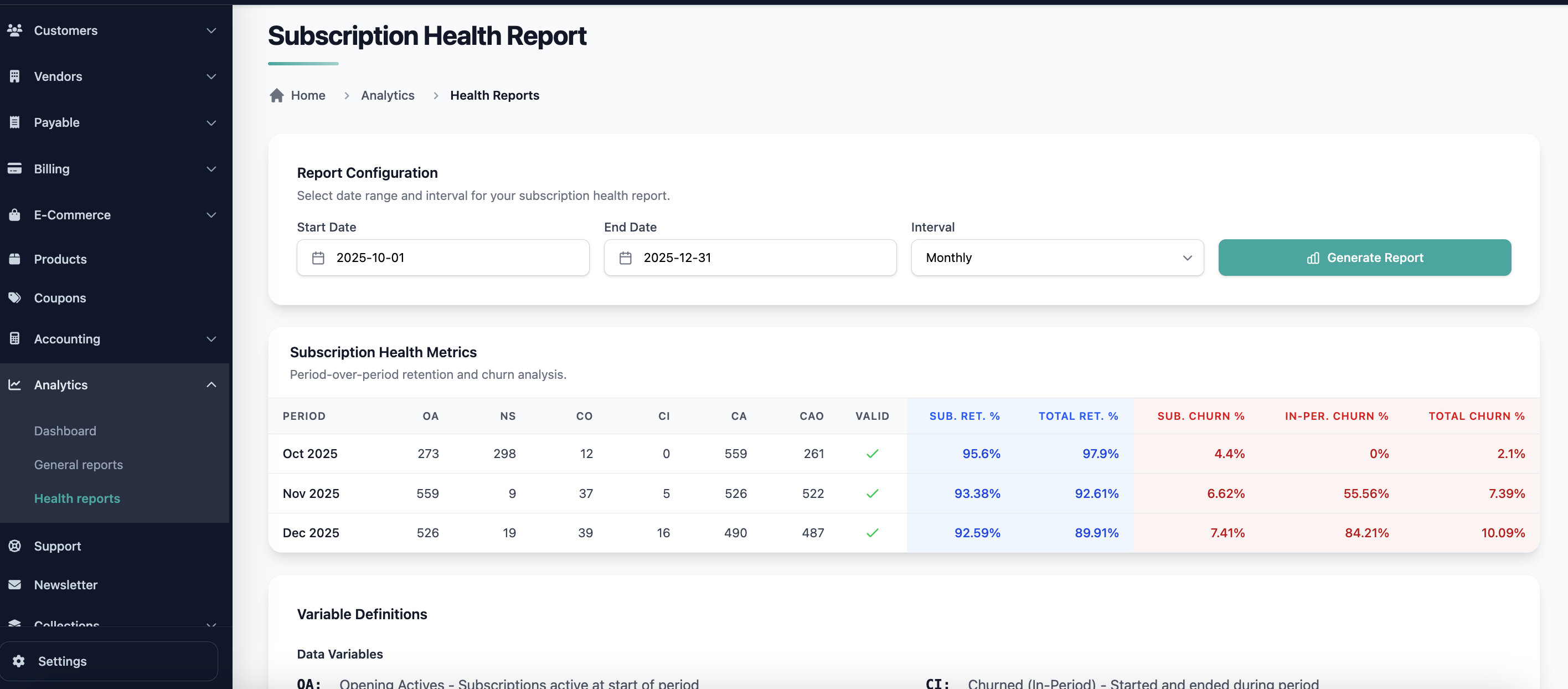This screenshot has width=1568, height=689.
Task: Open Health reports submenu item
Action: coord(78,498)
